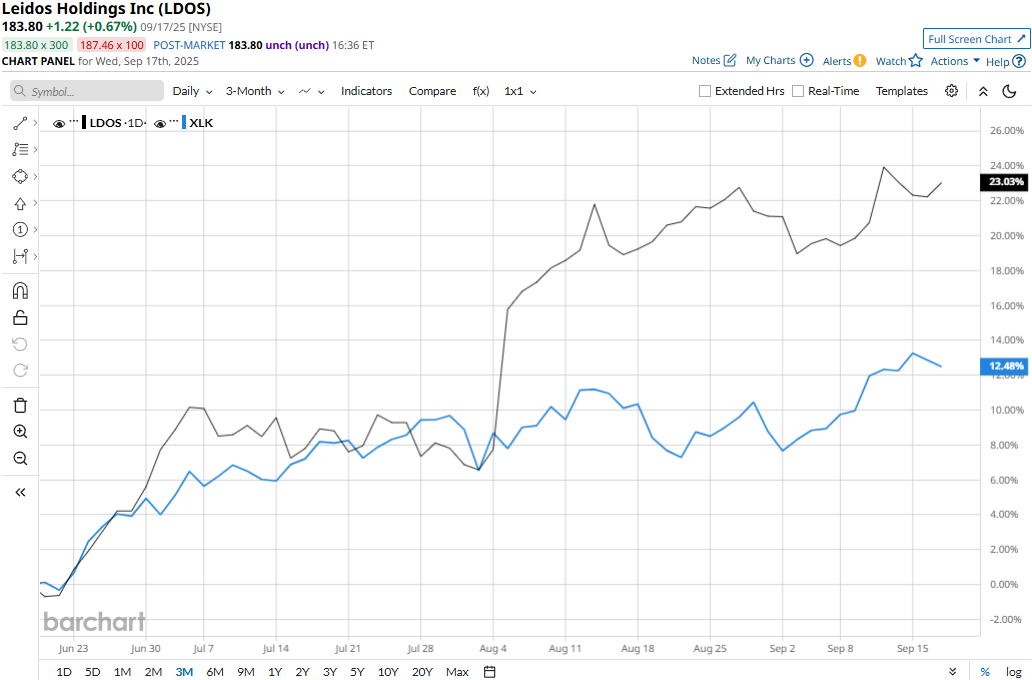
Task: Select the numbered annotation tool
Action: pos(20,230)
